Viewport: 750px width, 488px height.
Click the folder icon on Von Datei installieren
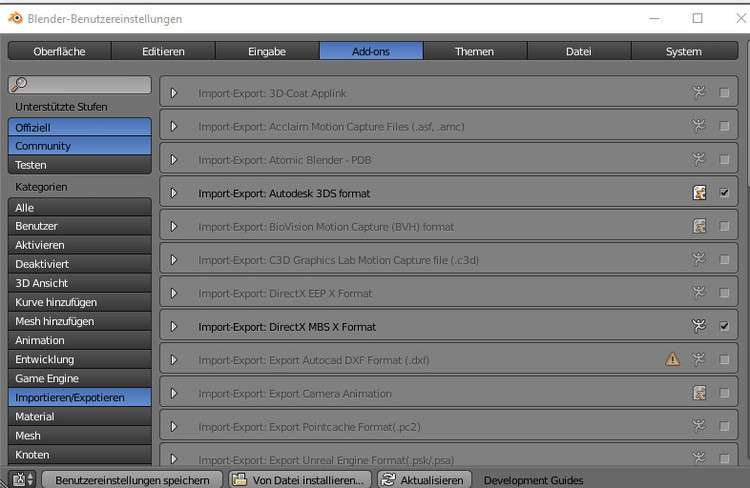click(240, 479)
